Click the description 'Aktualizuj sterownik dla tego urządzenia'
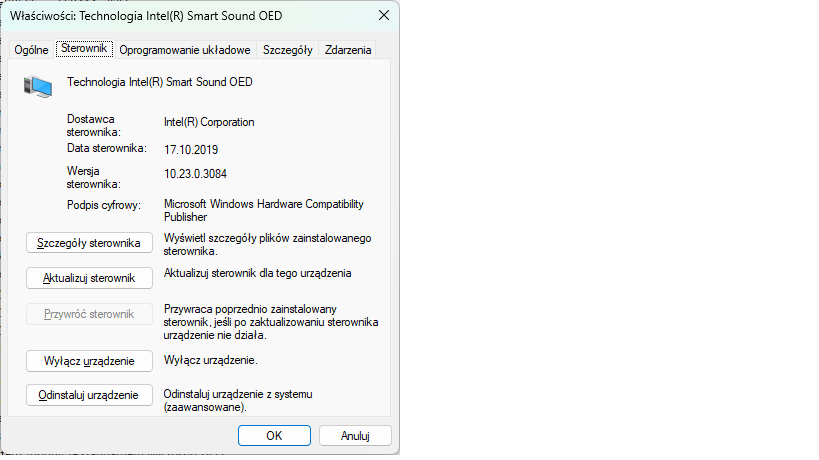The width and height of the screenshot is (819, 460). click(258, 273)
